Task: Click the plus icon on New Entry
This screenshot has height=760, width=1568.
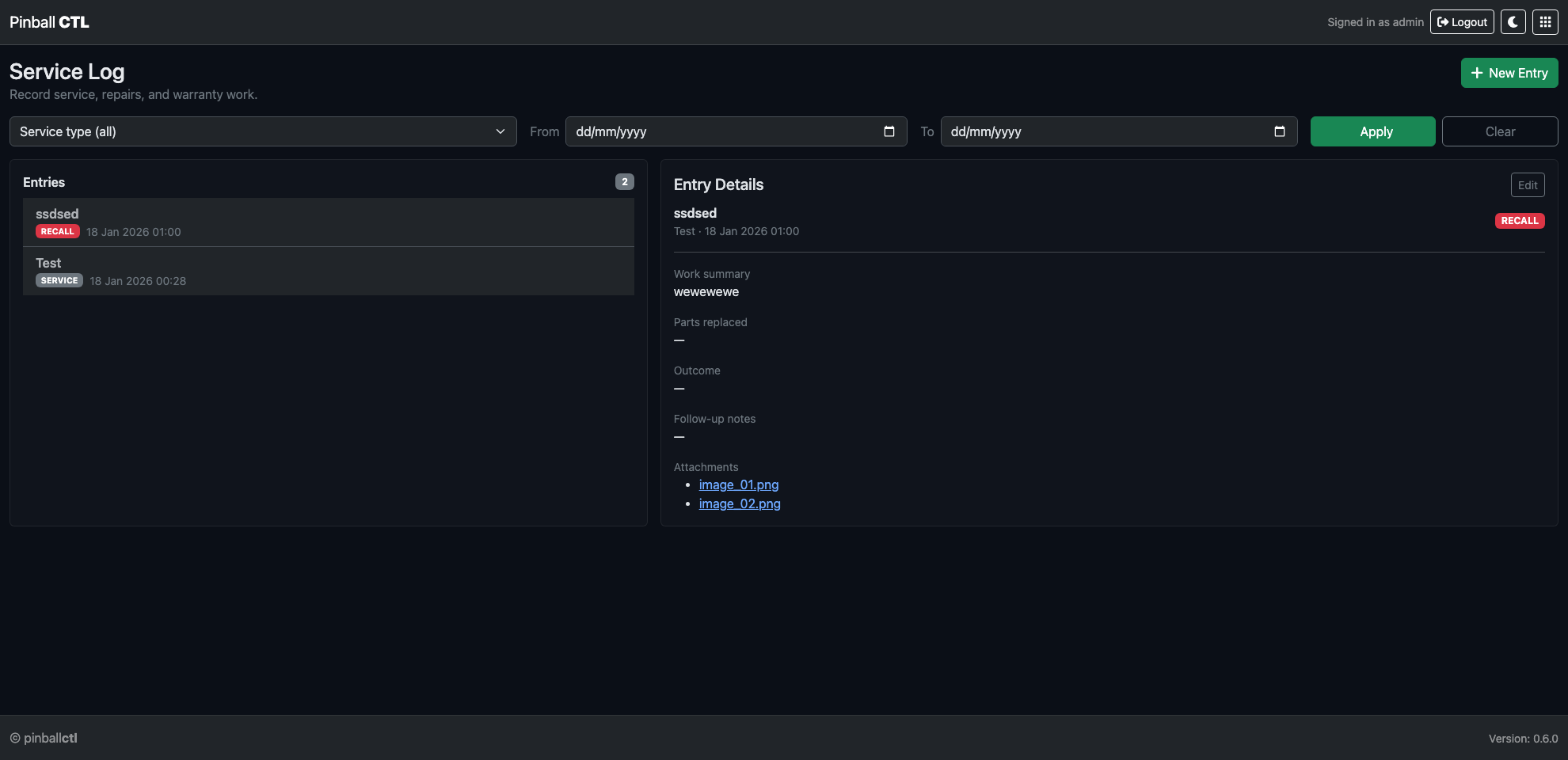Action: [1478, 72]
